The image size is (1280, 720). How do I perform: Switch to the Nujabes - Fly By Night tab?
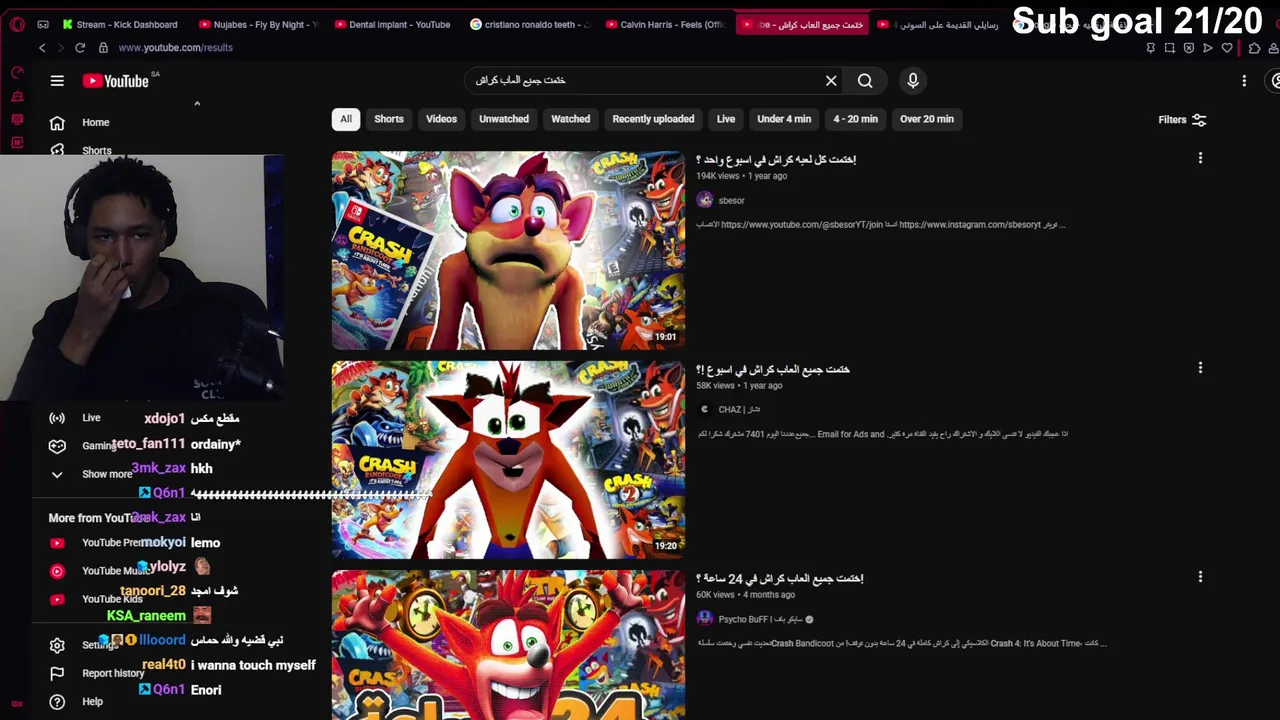pos(258,24)
